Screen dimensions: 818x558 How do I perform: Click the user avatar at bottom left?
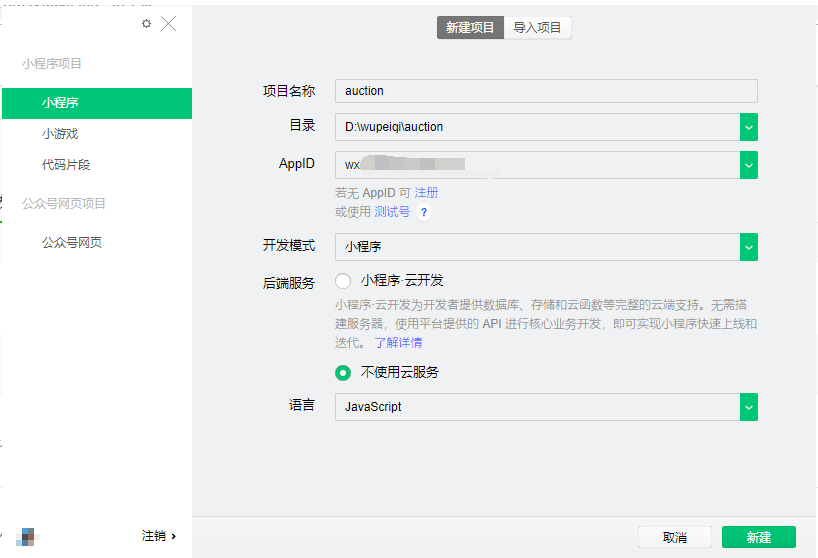(x=29, y=536)
